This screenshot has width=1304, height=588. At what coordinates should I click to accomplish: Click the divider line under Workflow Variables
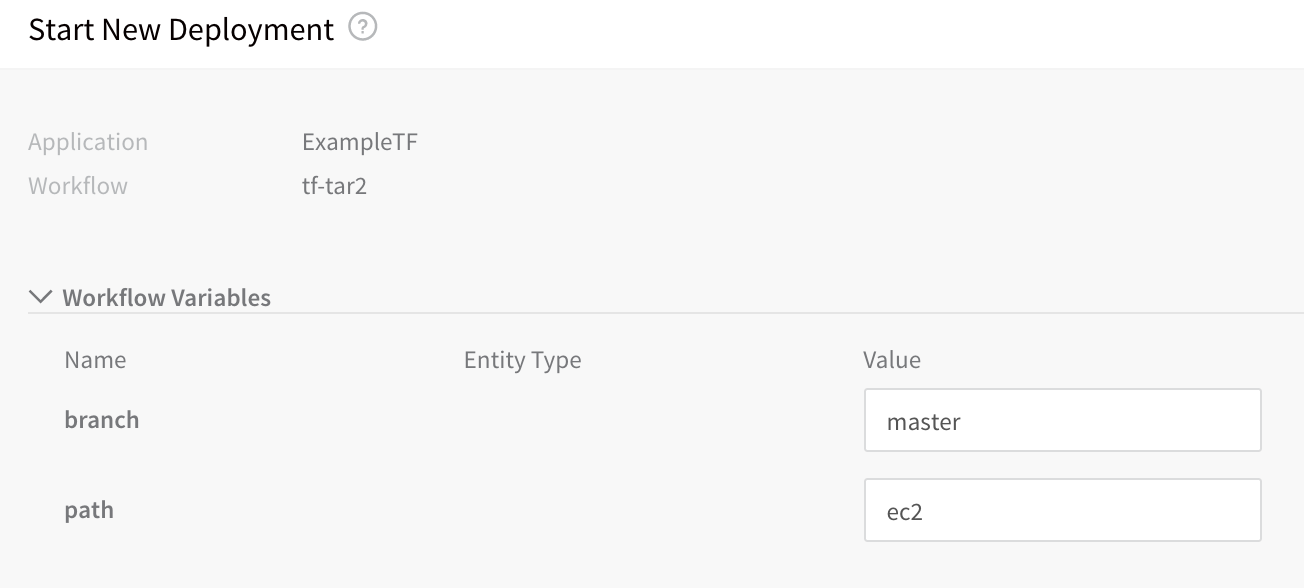coord(666,313)
